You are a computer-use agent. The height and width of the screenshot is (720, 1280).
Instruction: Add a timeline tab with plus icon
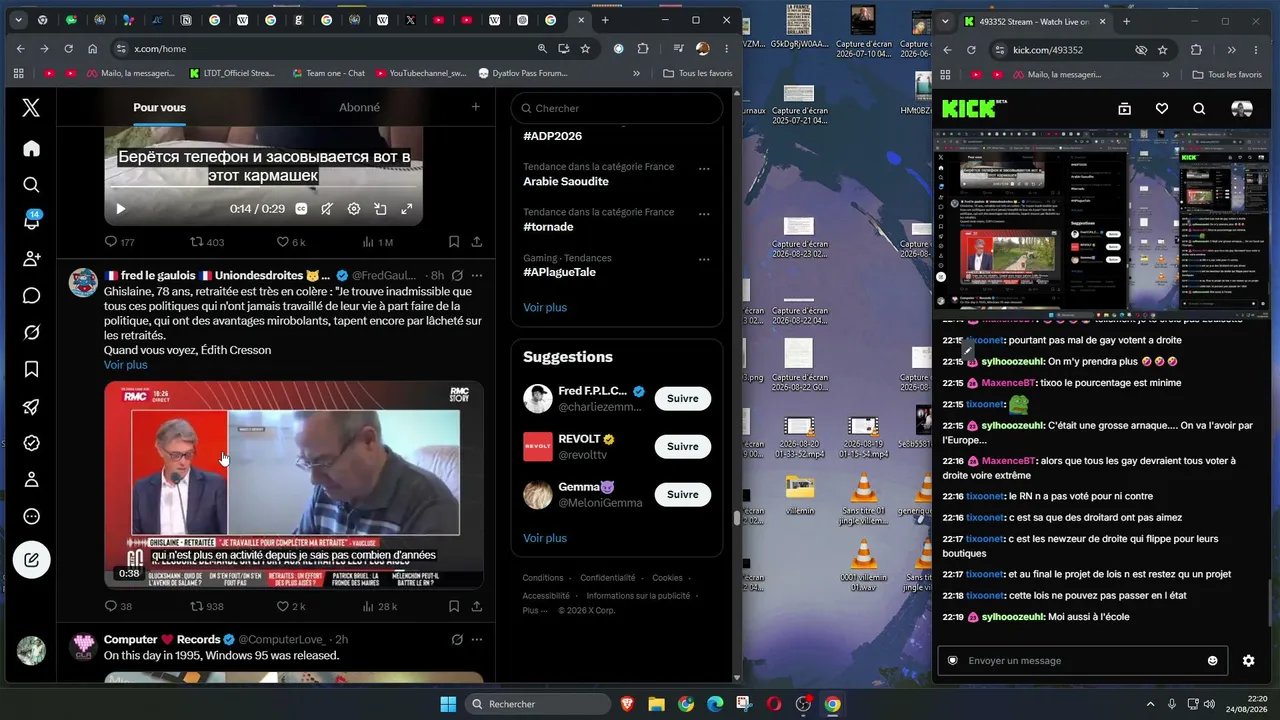click(476, 107)
